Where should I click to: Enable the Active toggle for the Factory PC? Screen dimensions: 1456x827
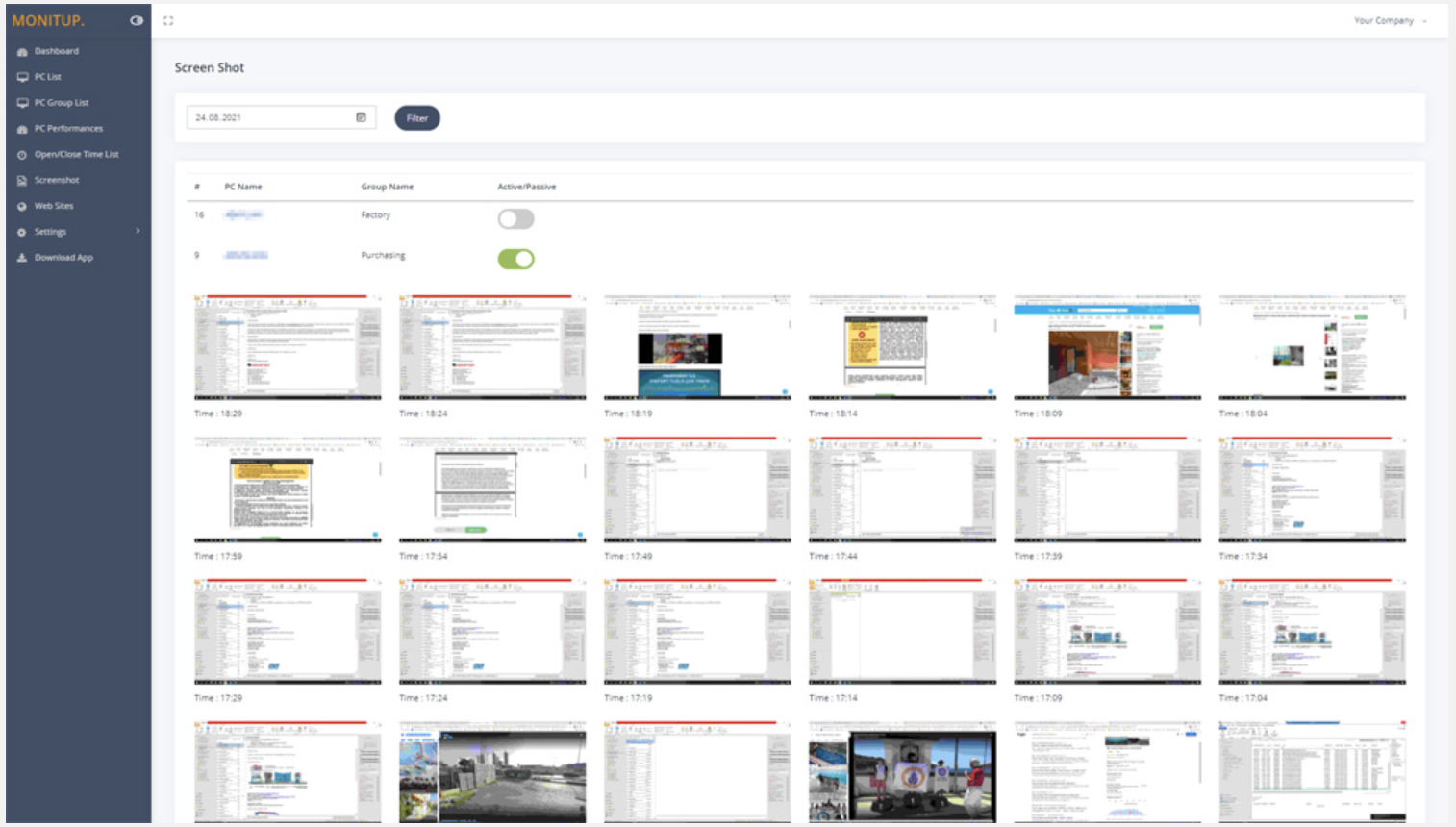coord(516,218)
